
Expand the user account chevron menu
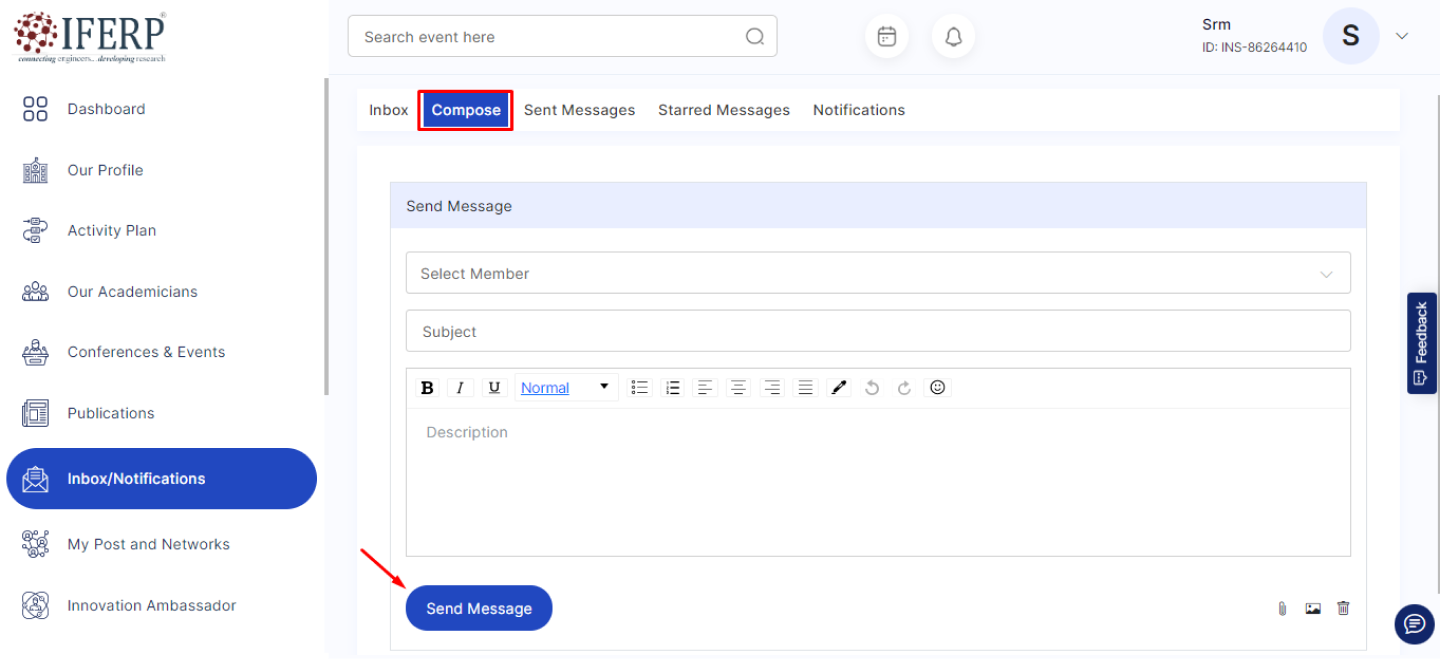point(1402,36)
